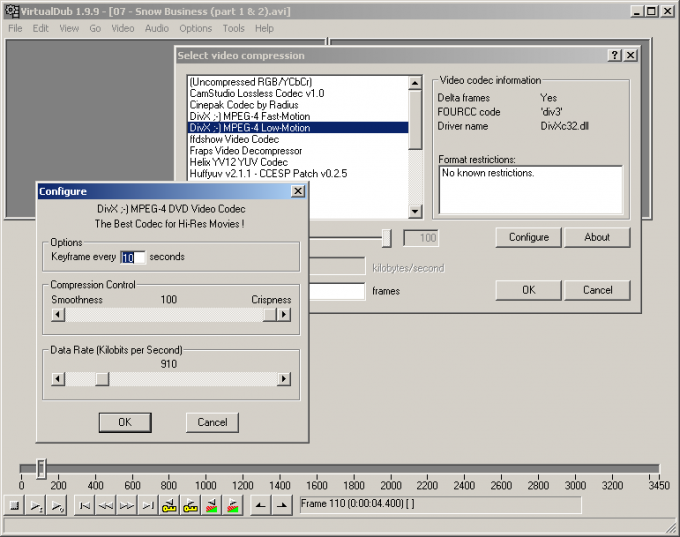Select DivX MPEG-4 Low-Motion codec

pyautogui.click(x=298, y=128)
